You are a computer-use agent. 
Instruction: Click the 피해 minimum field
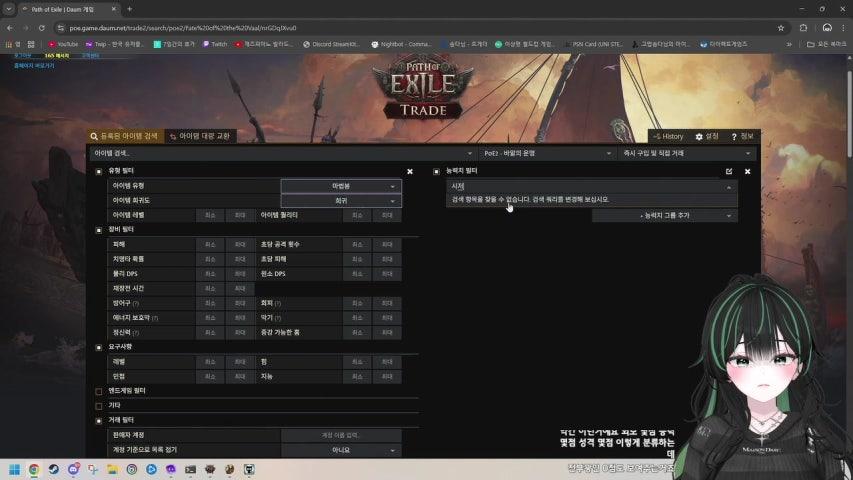tap(210, 245)
